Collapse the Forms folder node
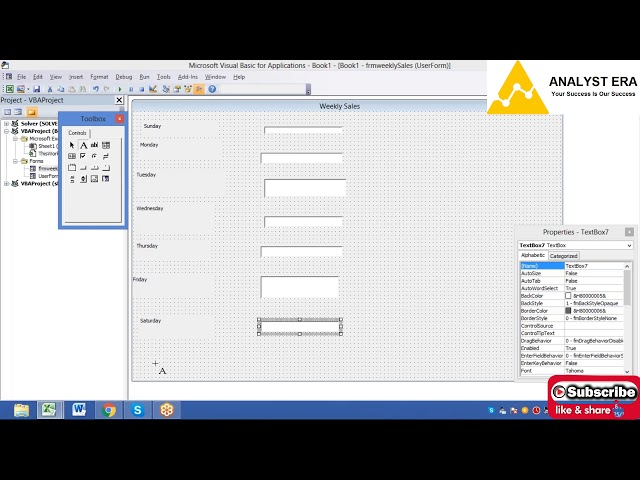Viewport: 640px width, 480px height. [15, 161]
